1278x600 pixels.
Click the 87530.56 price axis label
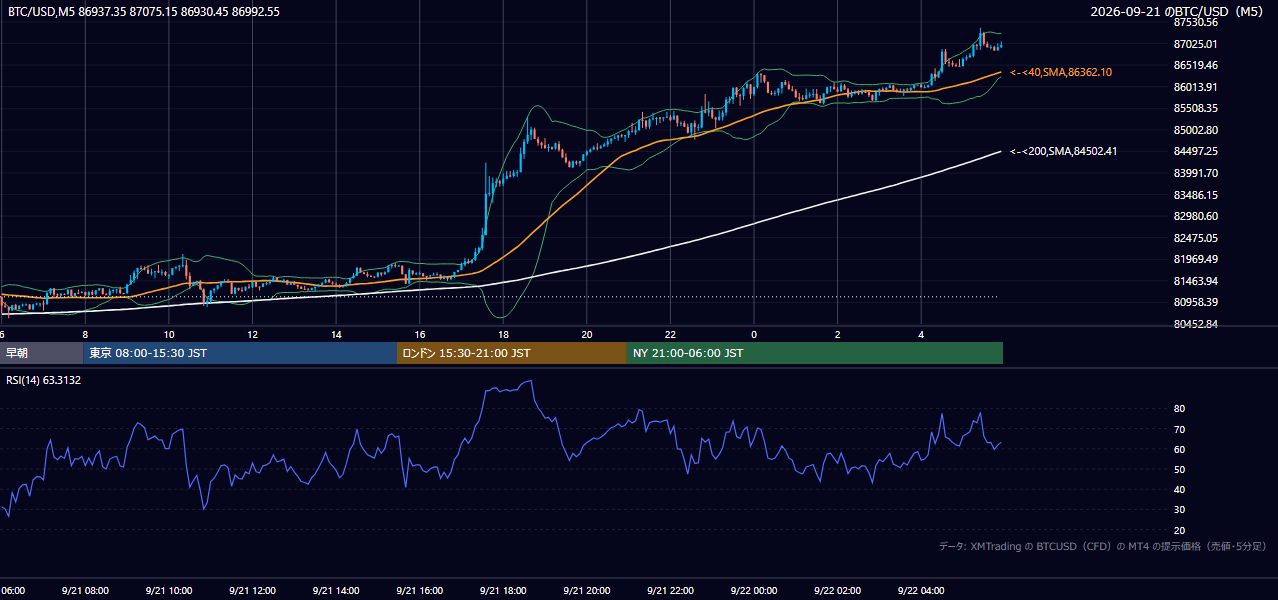pyautogui.click(x=1196, y=22)
